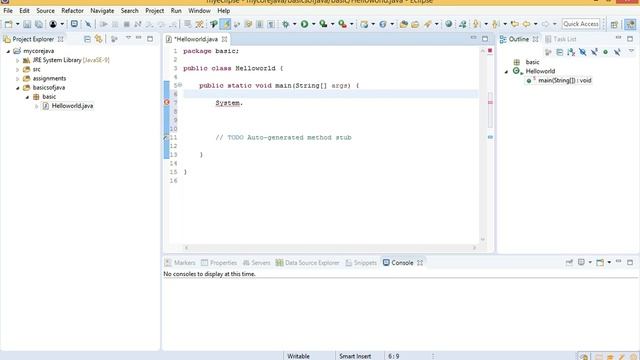This screenshot has height=360, width=640.
Task: Switch to Servers tab
Action: coord(256,262)
